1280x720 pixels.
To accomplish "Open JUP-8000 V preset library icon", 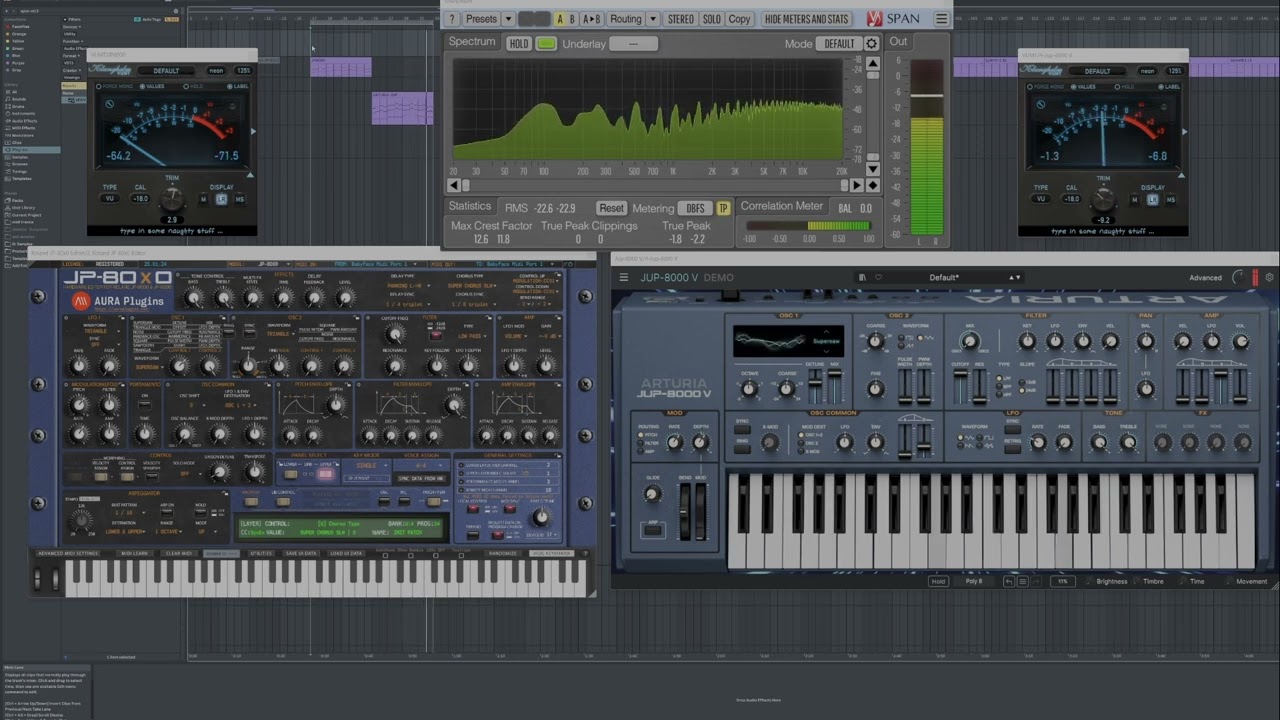I will [x=863, y=278].
